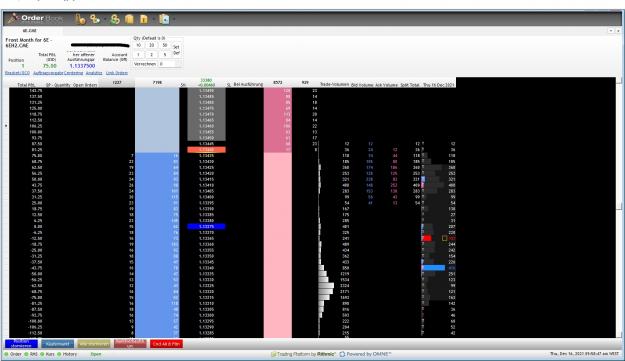Click the Bei Ausführung column header
Screen dimensions: 625x361
248,84
